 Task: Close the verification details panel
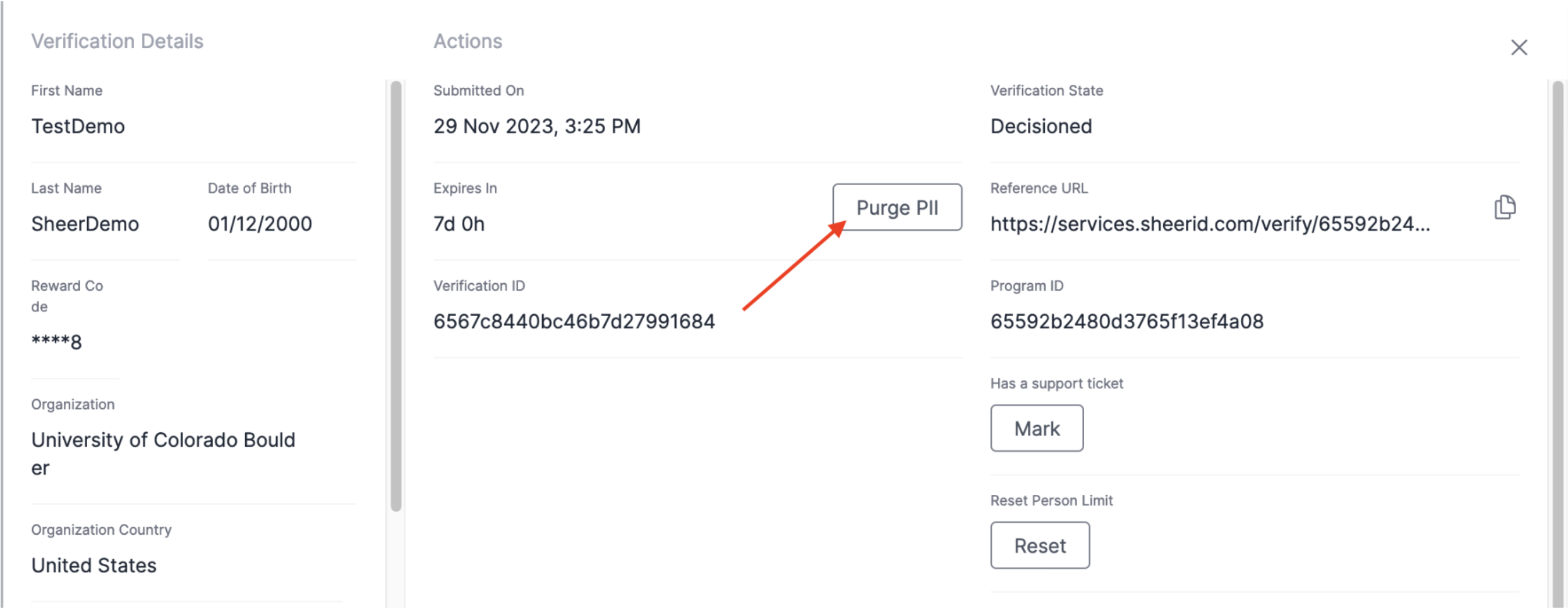tap(1519, 47)
